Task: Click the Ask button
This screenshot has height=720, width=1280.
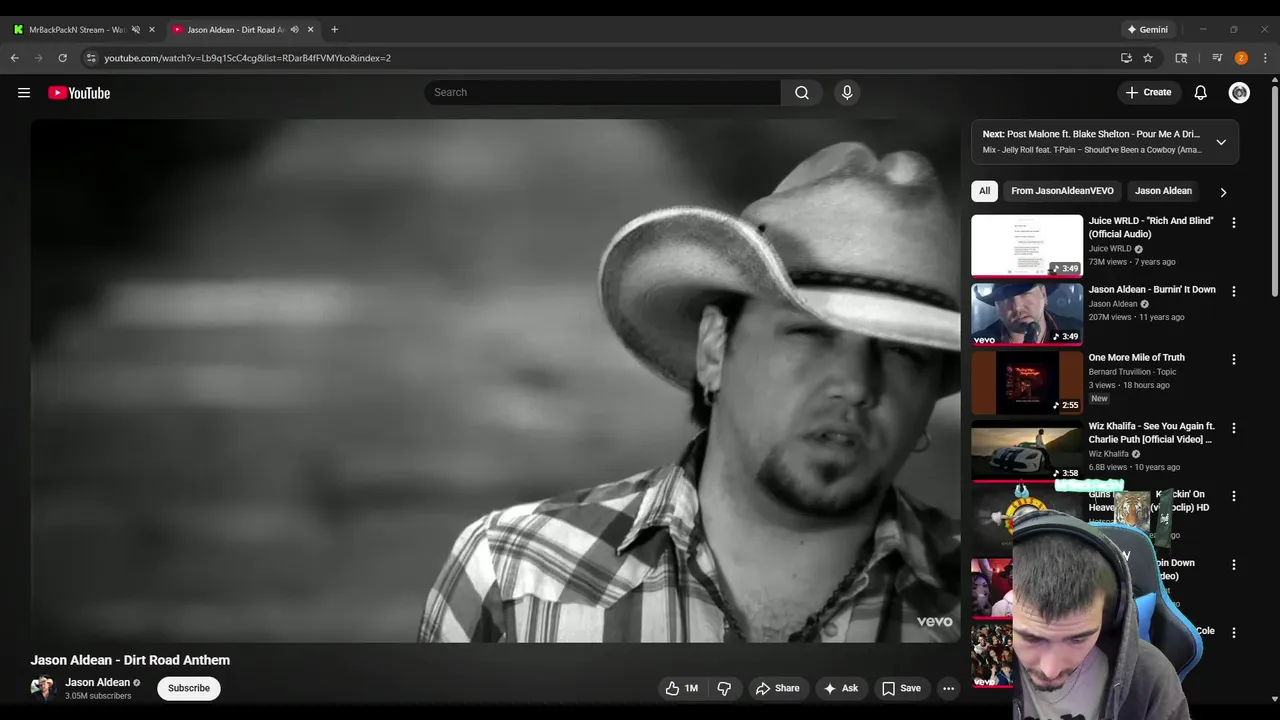Action: [840, 688]
